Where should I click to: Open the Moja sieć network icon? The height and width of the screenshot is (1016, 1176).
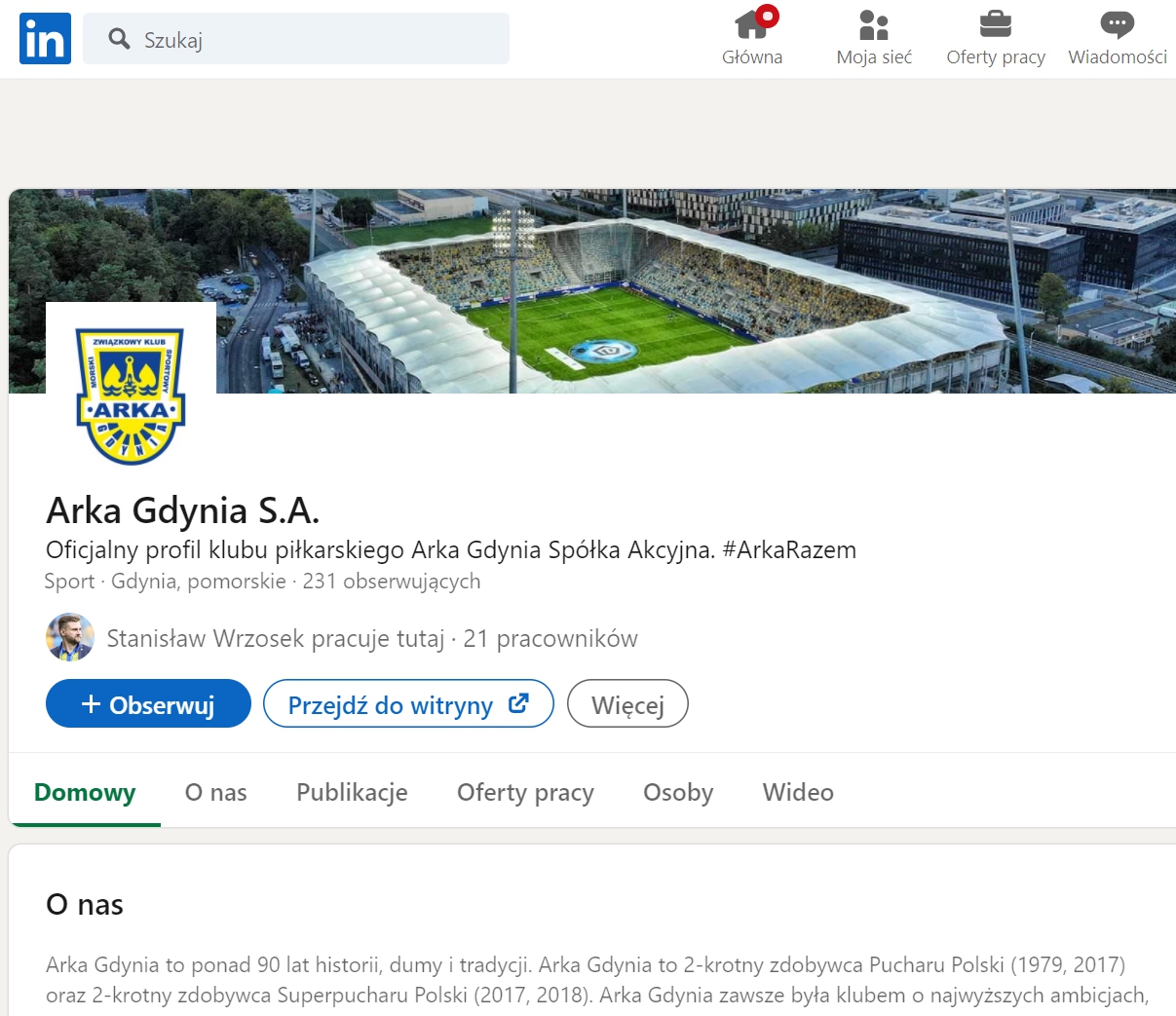pos(874,24)
